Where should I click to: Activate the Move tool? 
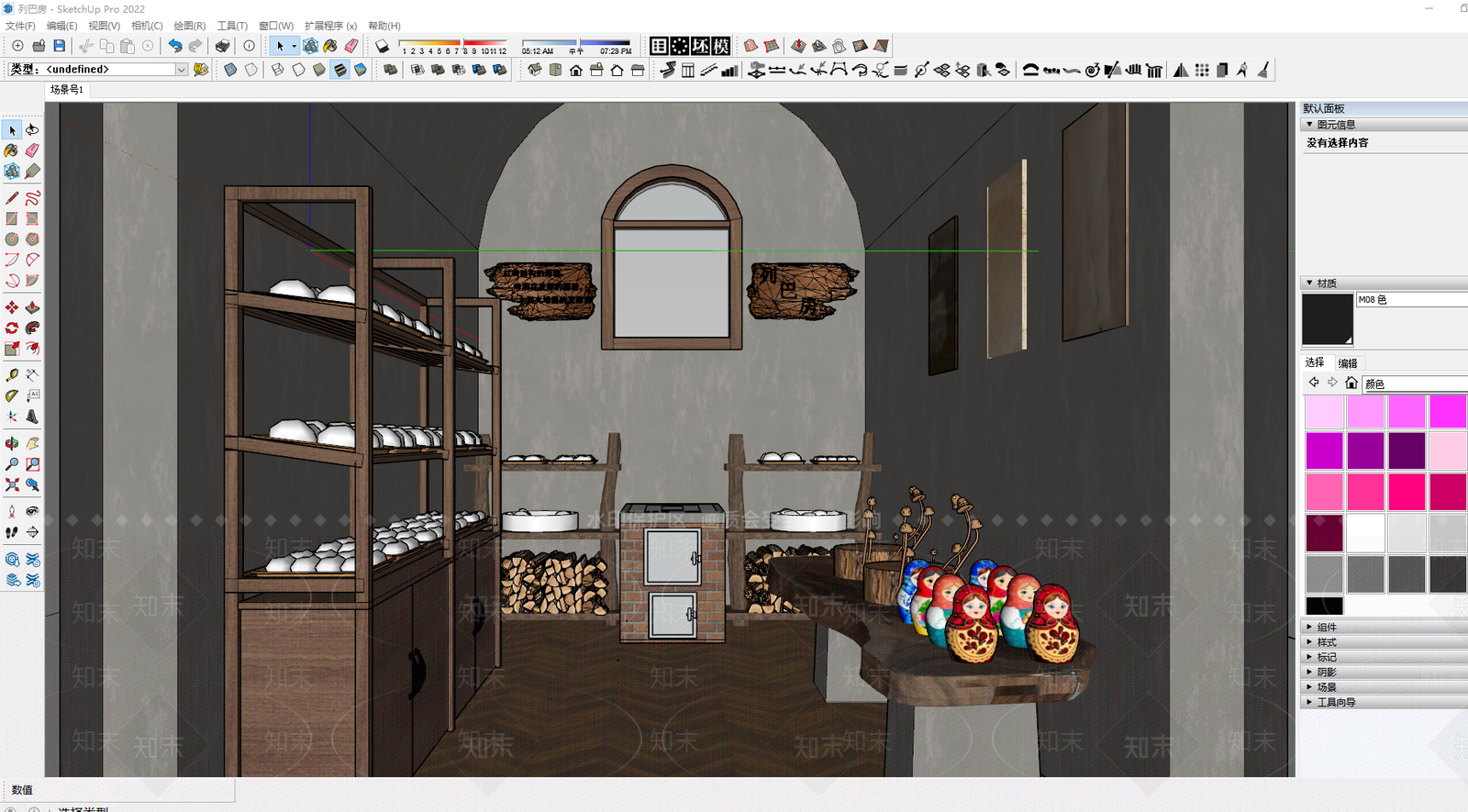pos(12,307)
